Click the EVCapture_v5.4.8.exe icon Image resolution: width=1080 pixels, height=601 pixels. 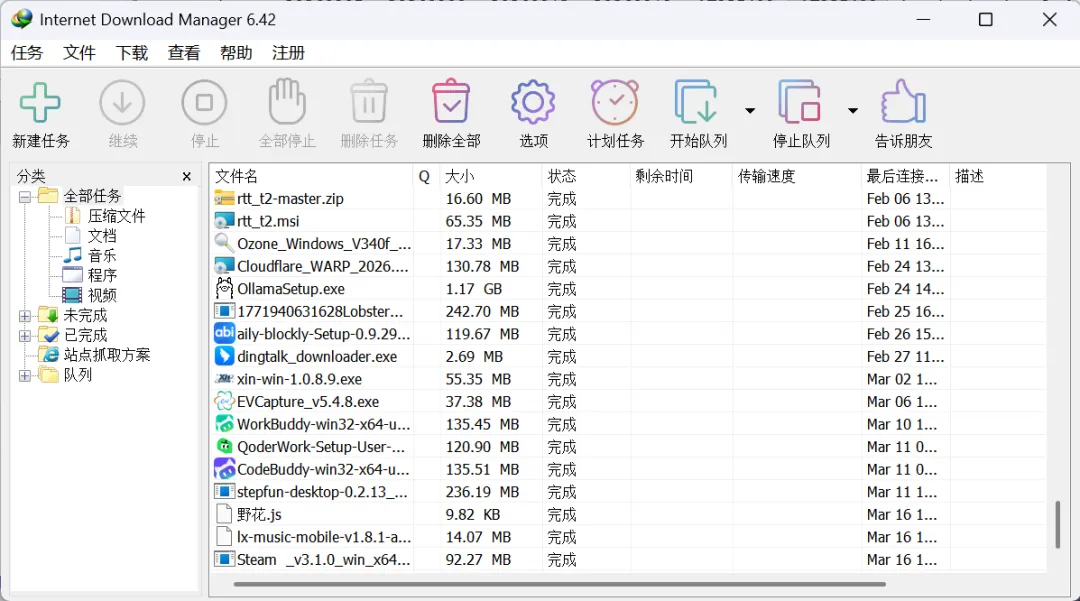[224, 401]
